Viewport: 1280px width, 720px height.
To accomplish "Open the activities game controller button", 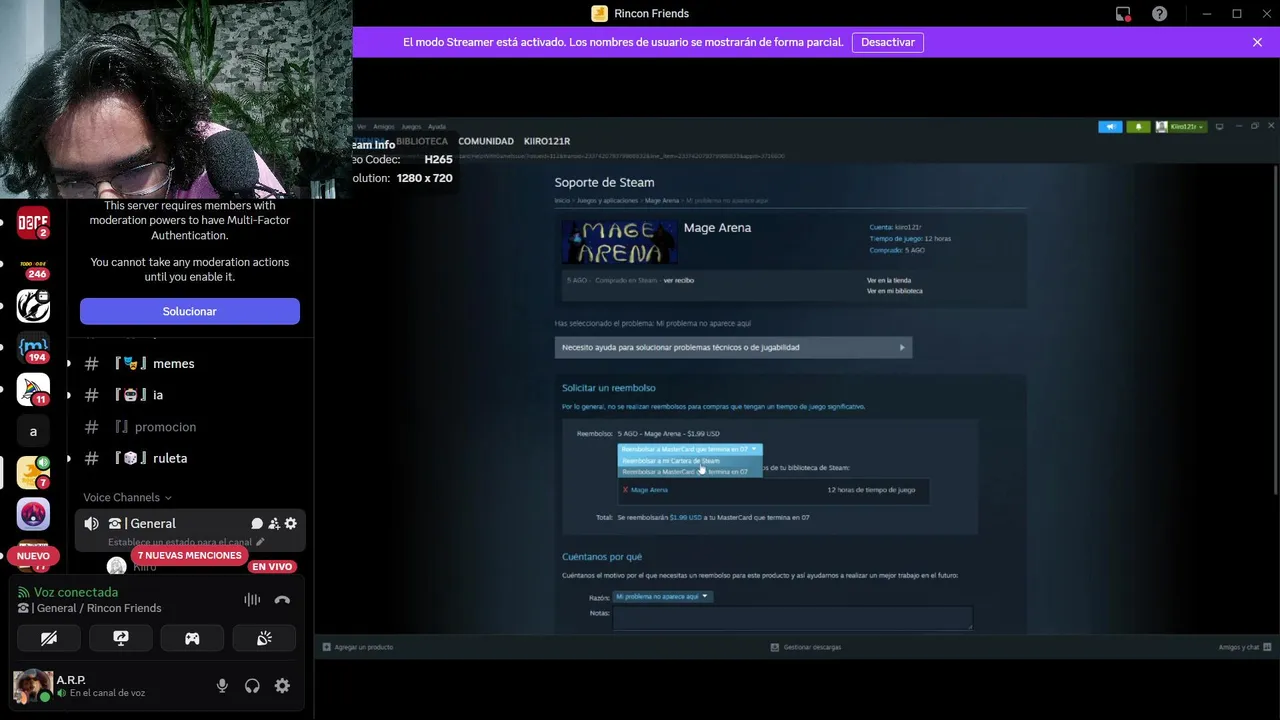I will [192, 638].
